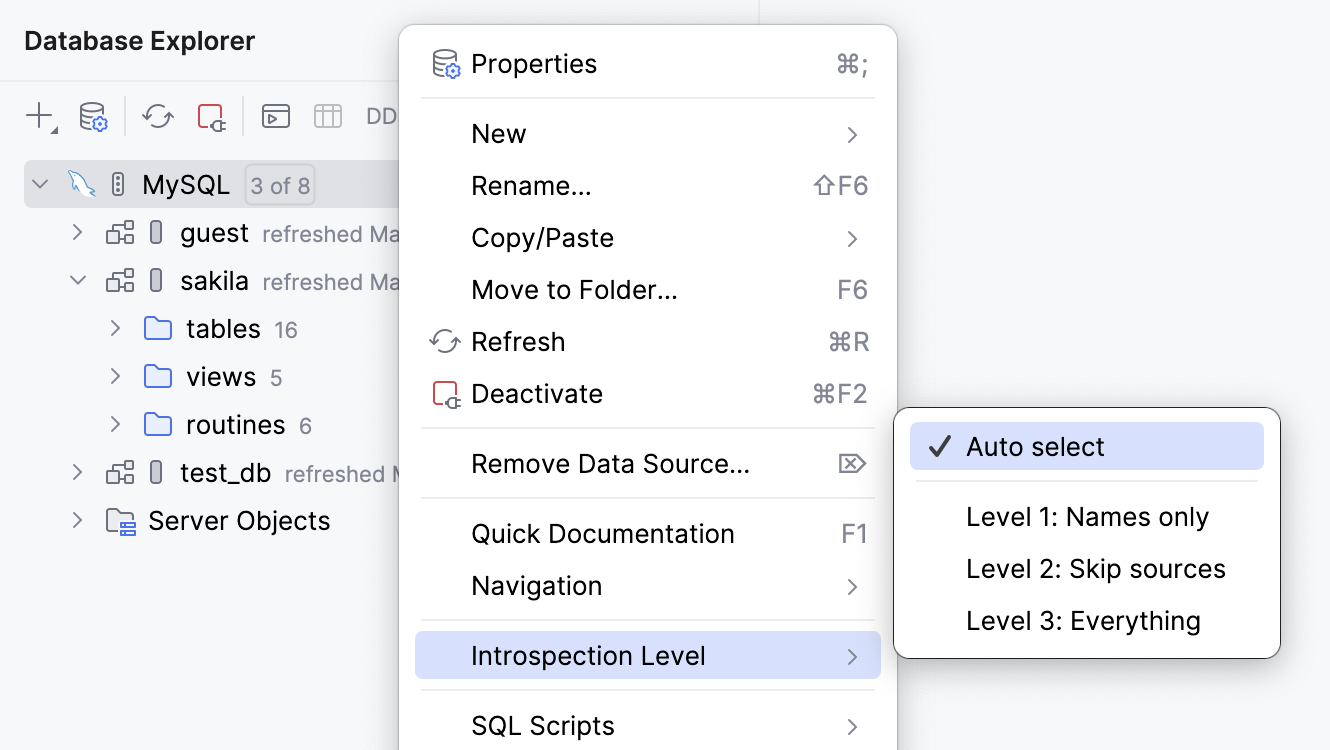
Task: Open the query console toolbar icon
Action: click(276, 116)
